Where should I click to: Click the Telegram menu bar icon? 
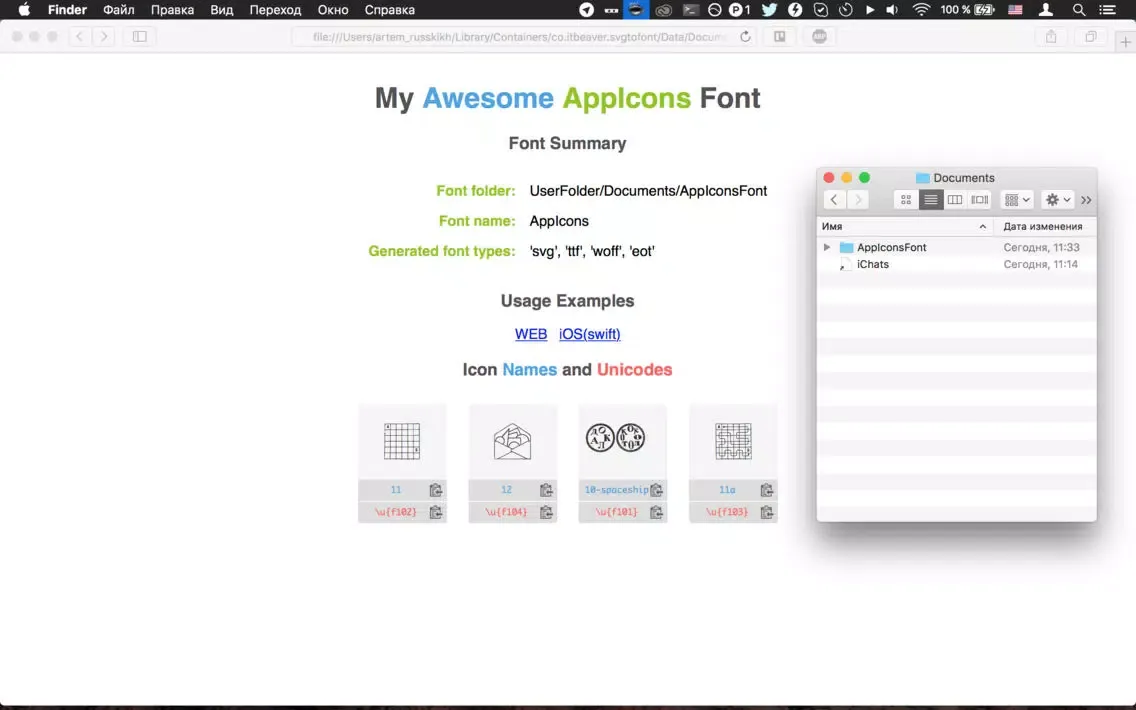pos(587,9)
